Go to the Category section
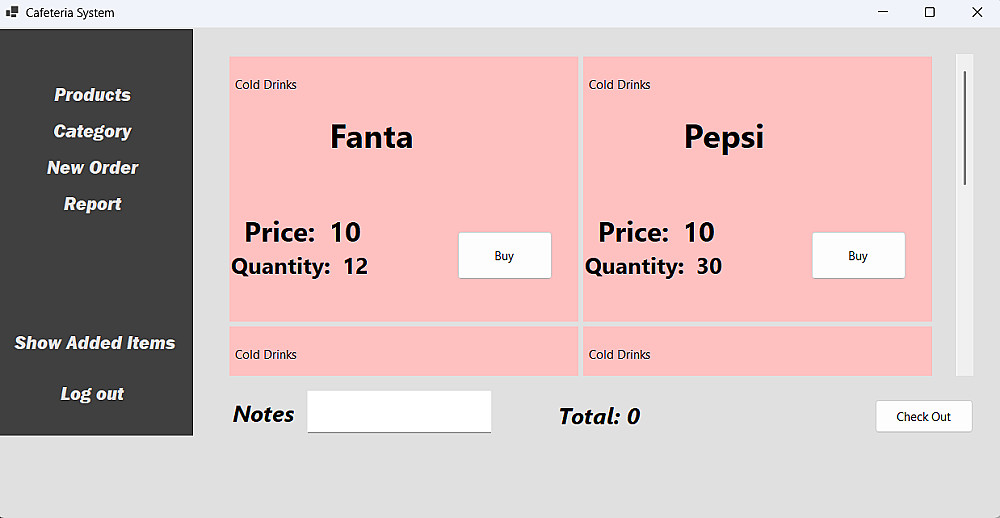 (x=92, y=131)
